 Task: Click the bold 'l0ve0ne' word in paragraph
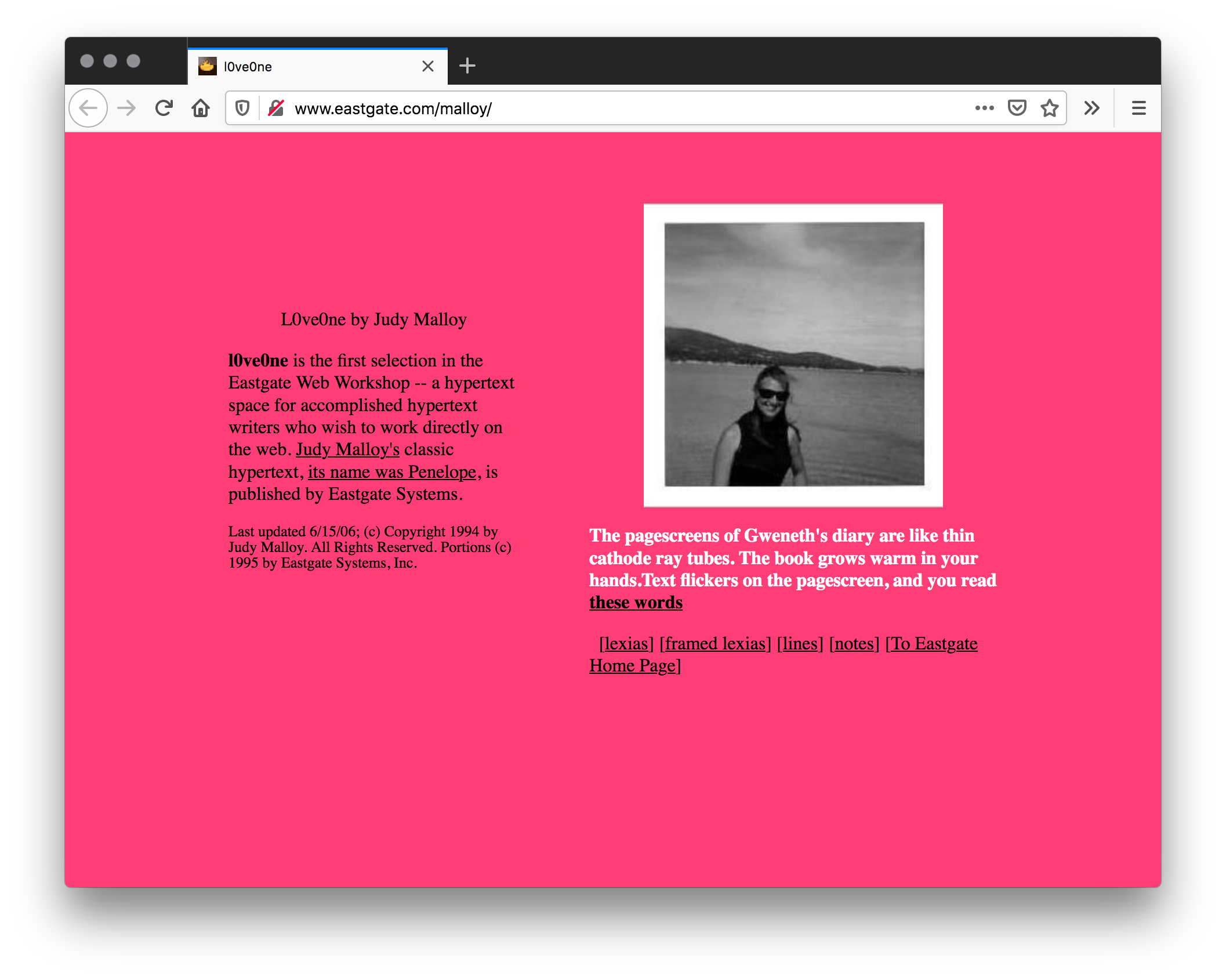click(258, 361)
